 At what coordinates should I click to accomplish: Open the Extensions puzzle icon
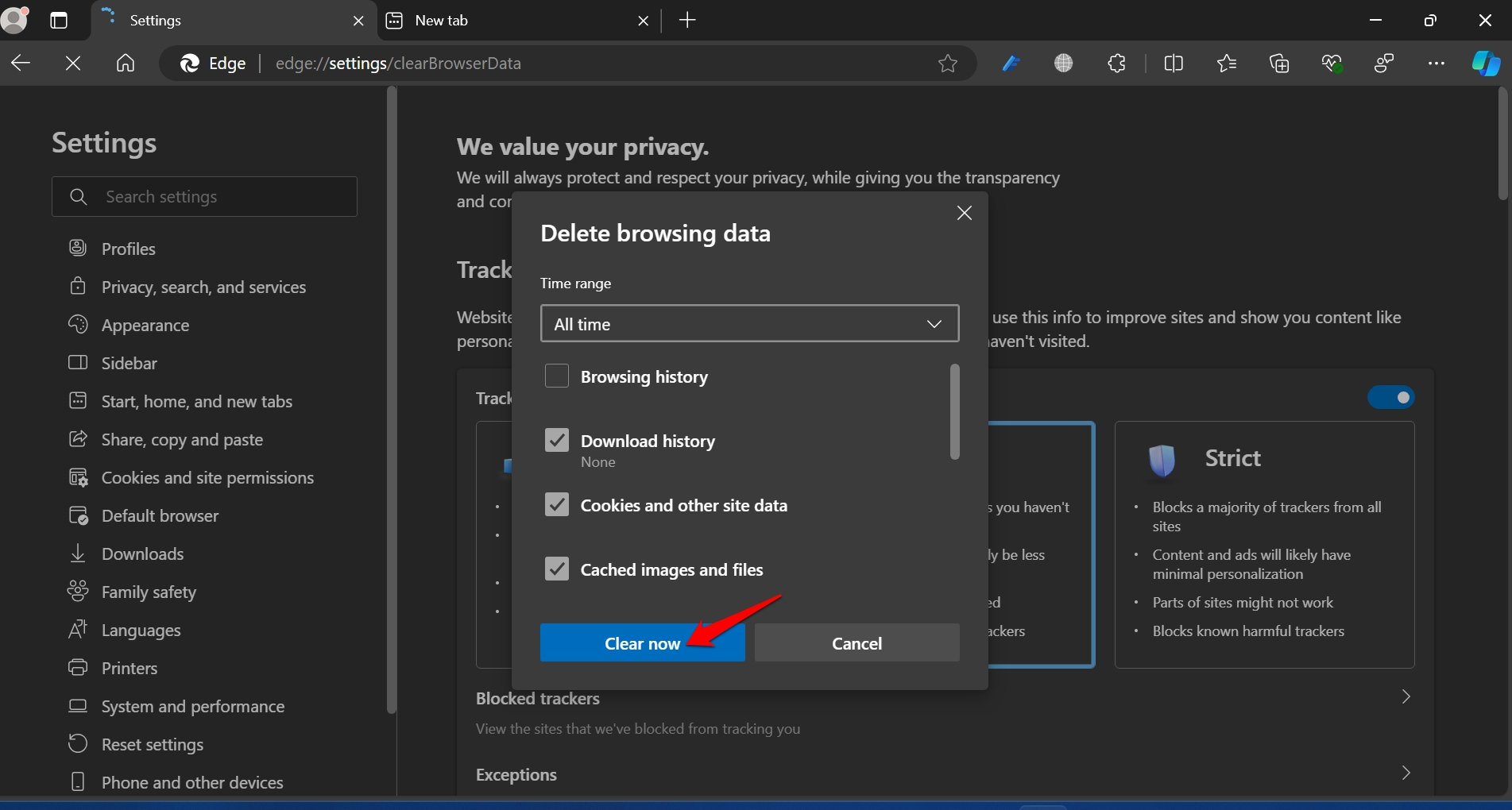[1116, 63]
